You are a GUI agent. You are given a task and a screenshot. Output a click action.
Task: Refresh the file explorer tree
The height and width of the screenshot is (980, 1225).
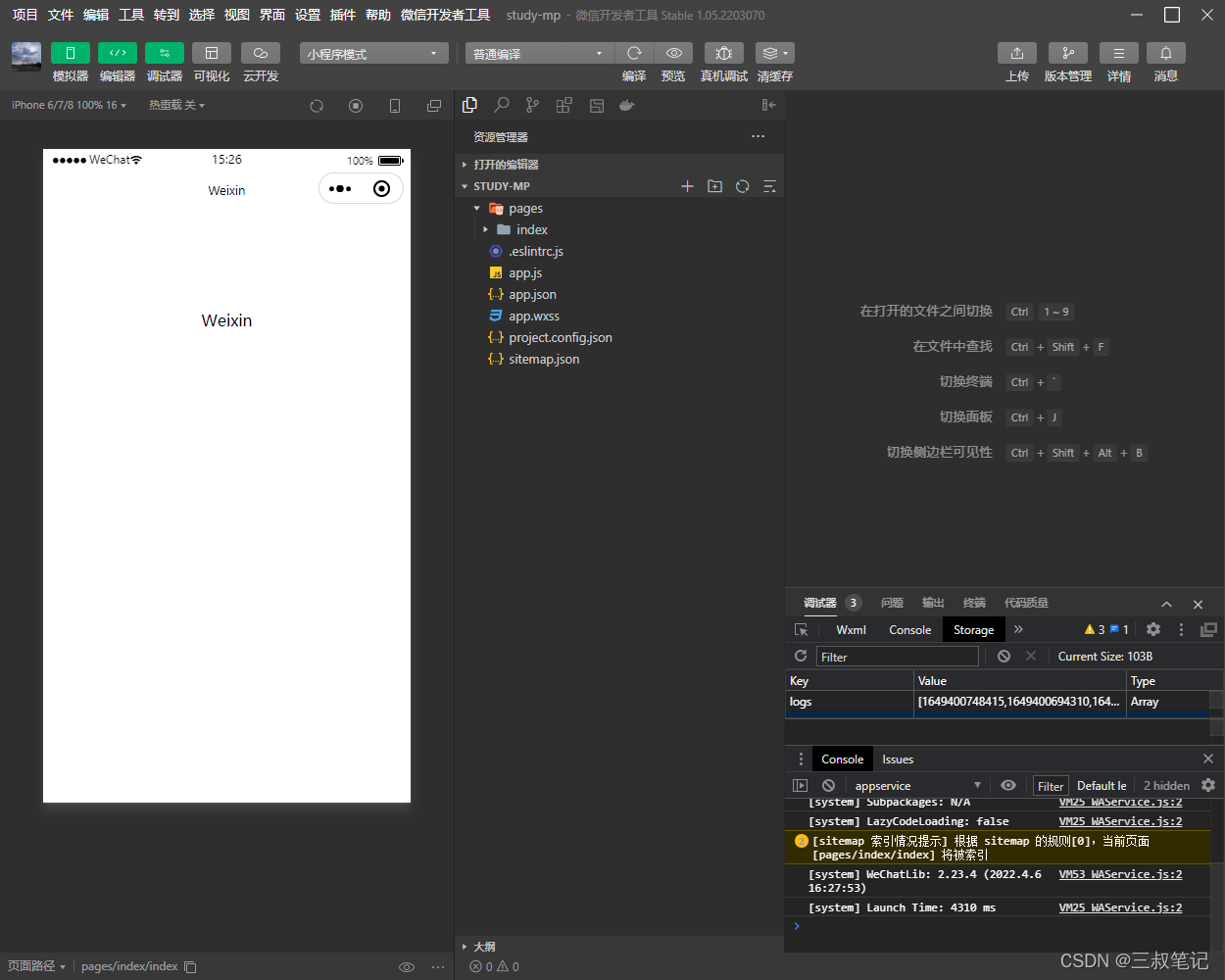pos(743,186)
